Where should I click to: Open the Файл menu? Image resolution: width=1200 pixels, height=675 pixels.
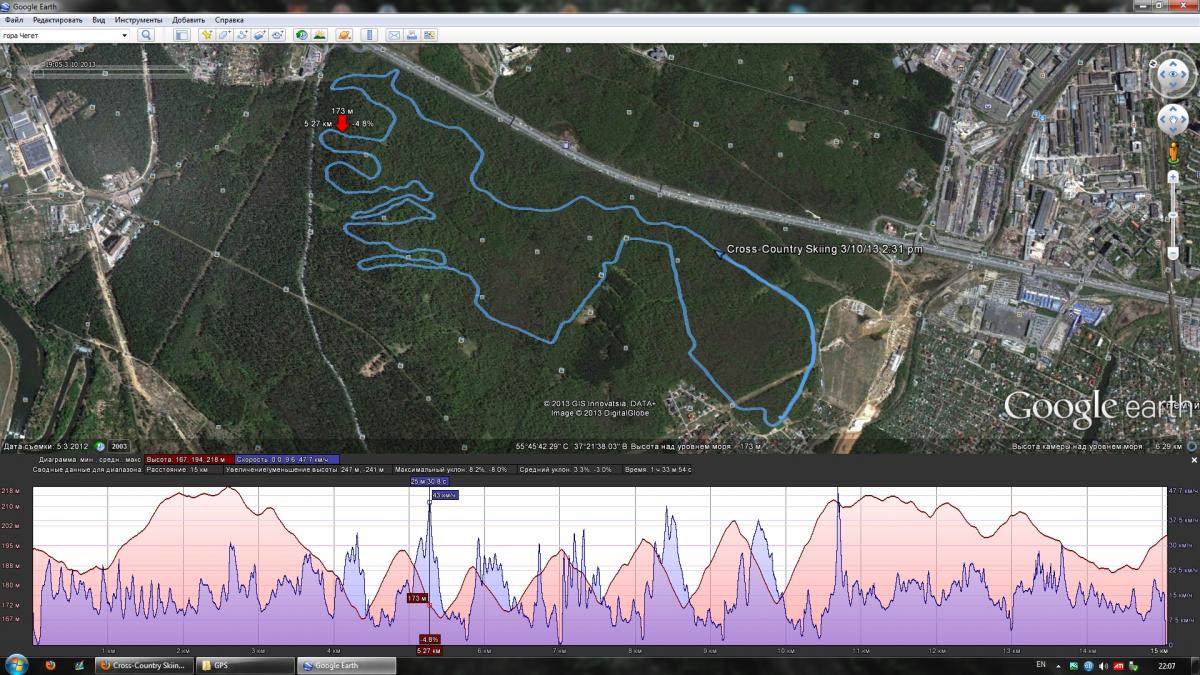(x=14, y=20)
